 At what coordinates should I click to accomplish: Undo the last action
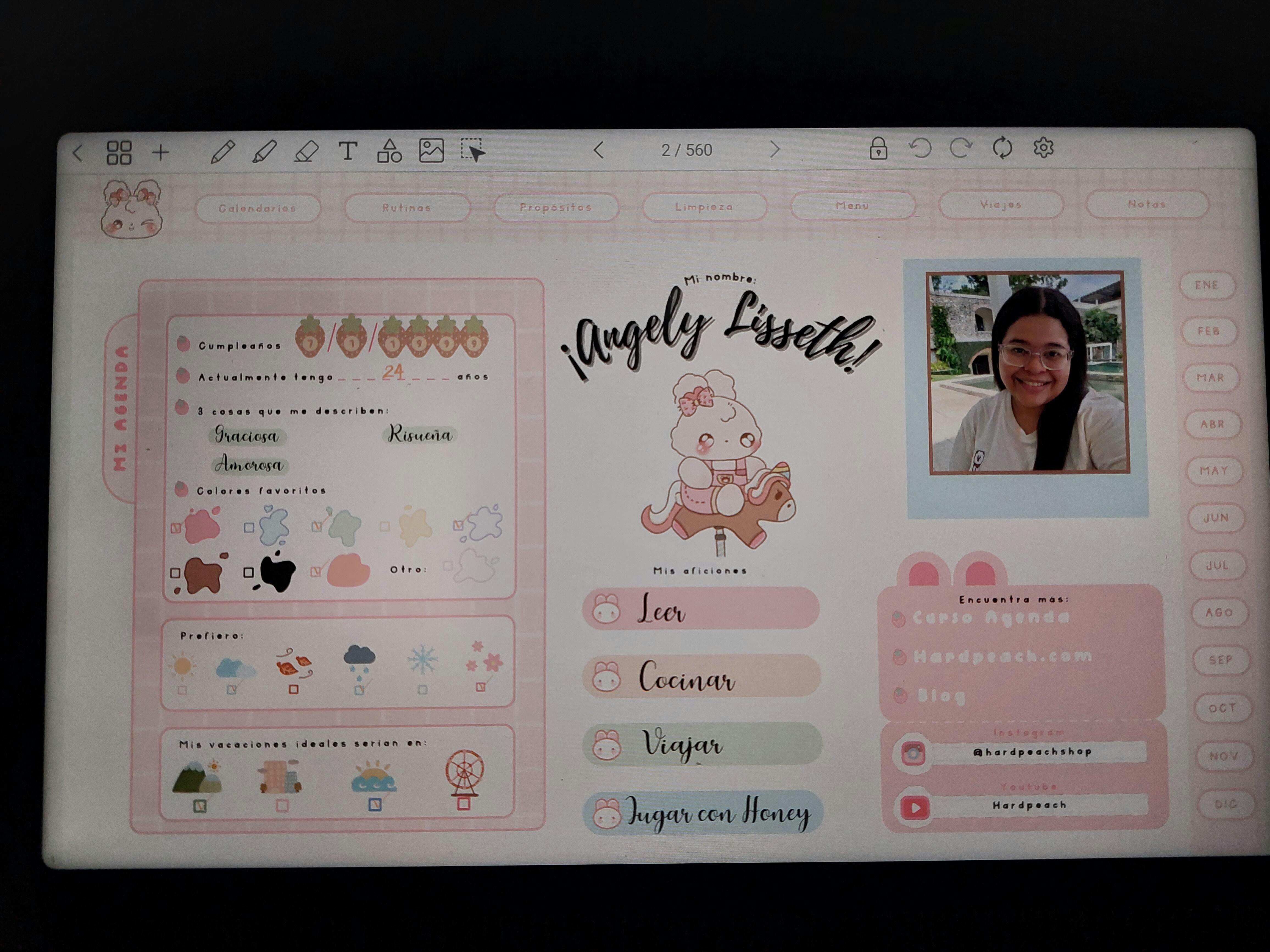(x=920, y=148)
